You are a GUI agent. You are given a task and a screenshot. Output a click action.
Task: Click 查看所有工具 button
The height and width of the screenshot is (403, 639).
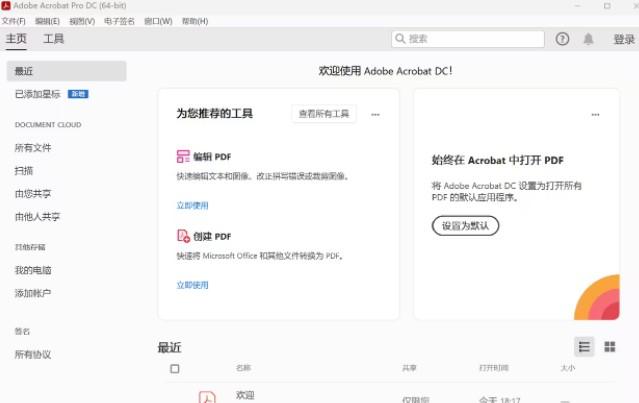pyautogui.click(x=324, y=114)
